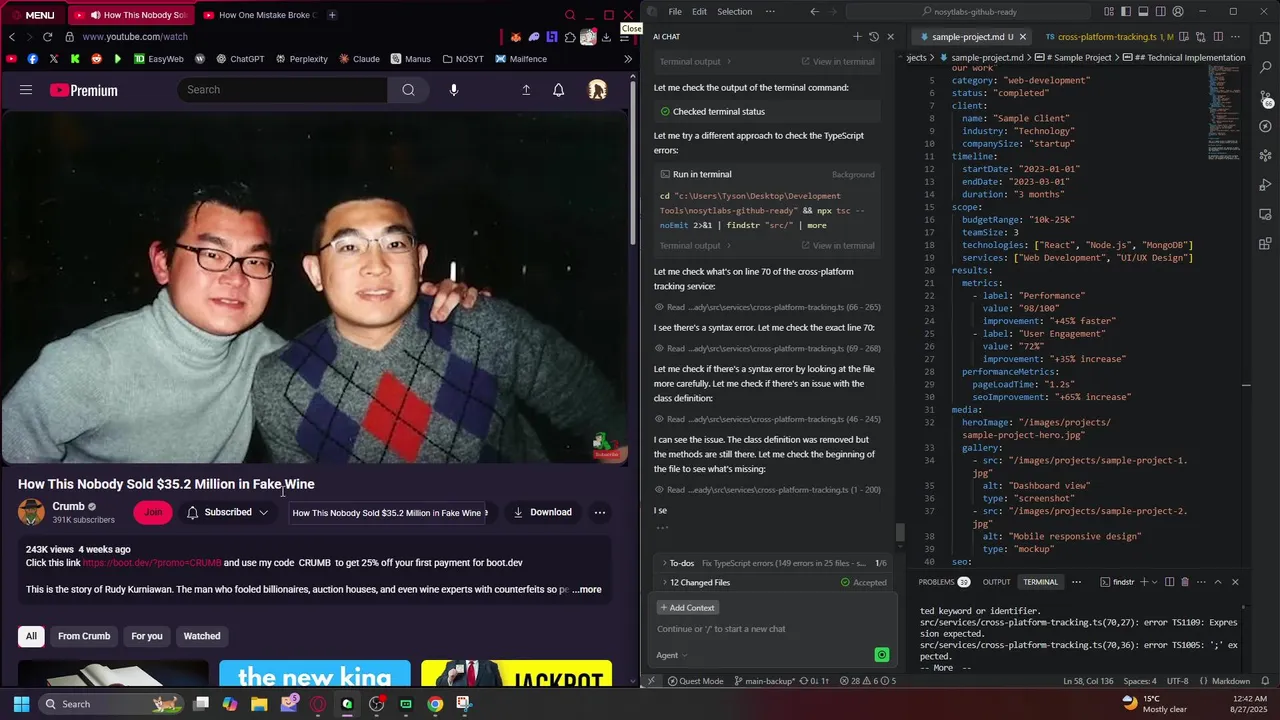Select the 'From Crumb' filter chip
Viewport: 1280px width, 720px height.
pyautogui.click(x=84, y=636)
